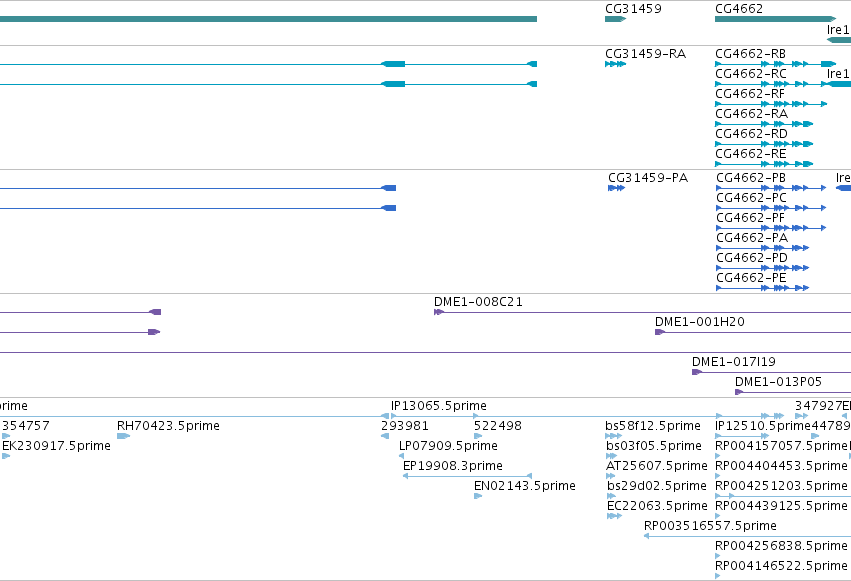Click the CG4662 gene bar glyph
851x581 pixels.
pos(776,20)
